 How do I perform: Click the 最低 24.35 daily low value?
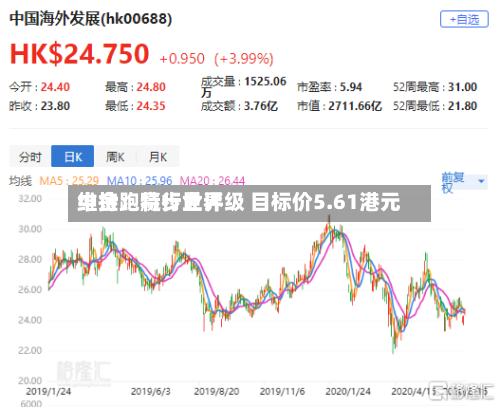pos(135,106)
